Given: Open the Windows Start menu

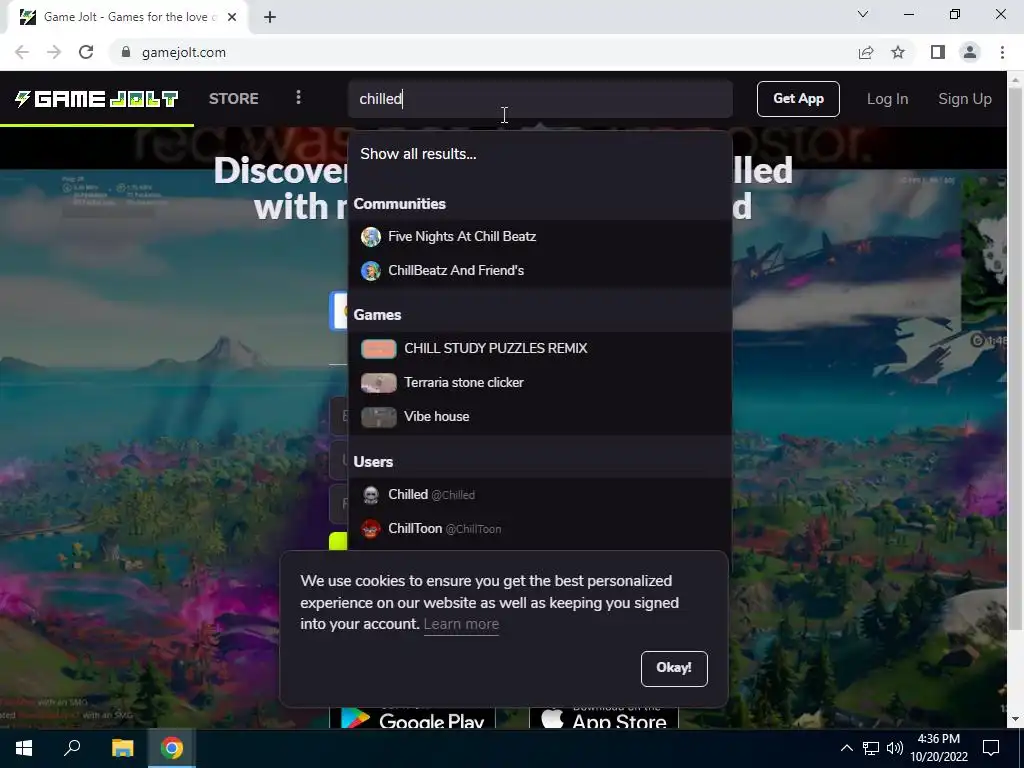Looking at the screenshot, I should pos(24,748).
